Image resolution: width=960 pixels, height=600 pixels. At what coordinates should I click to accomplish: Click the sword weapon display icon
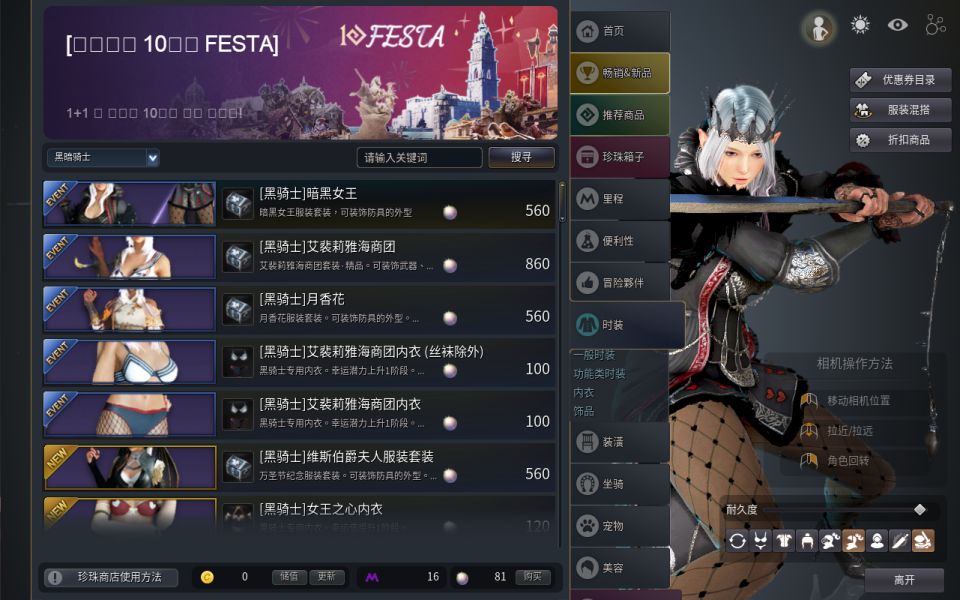click(900, 541)
